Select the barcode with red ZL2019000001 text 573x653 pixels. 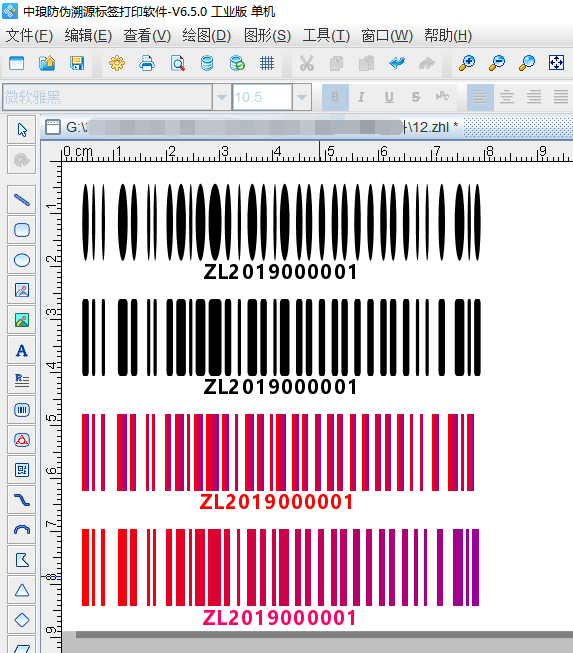tap(278, 462)
